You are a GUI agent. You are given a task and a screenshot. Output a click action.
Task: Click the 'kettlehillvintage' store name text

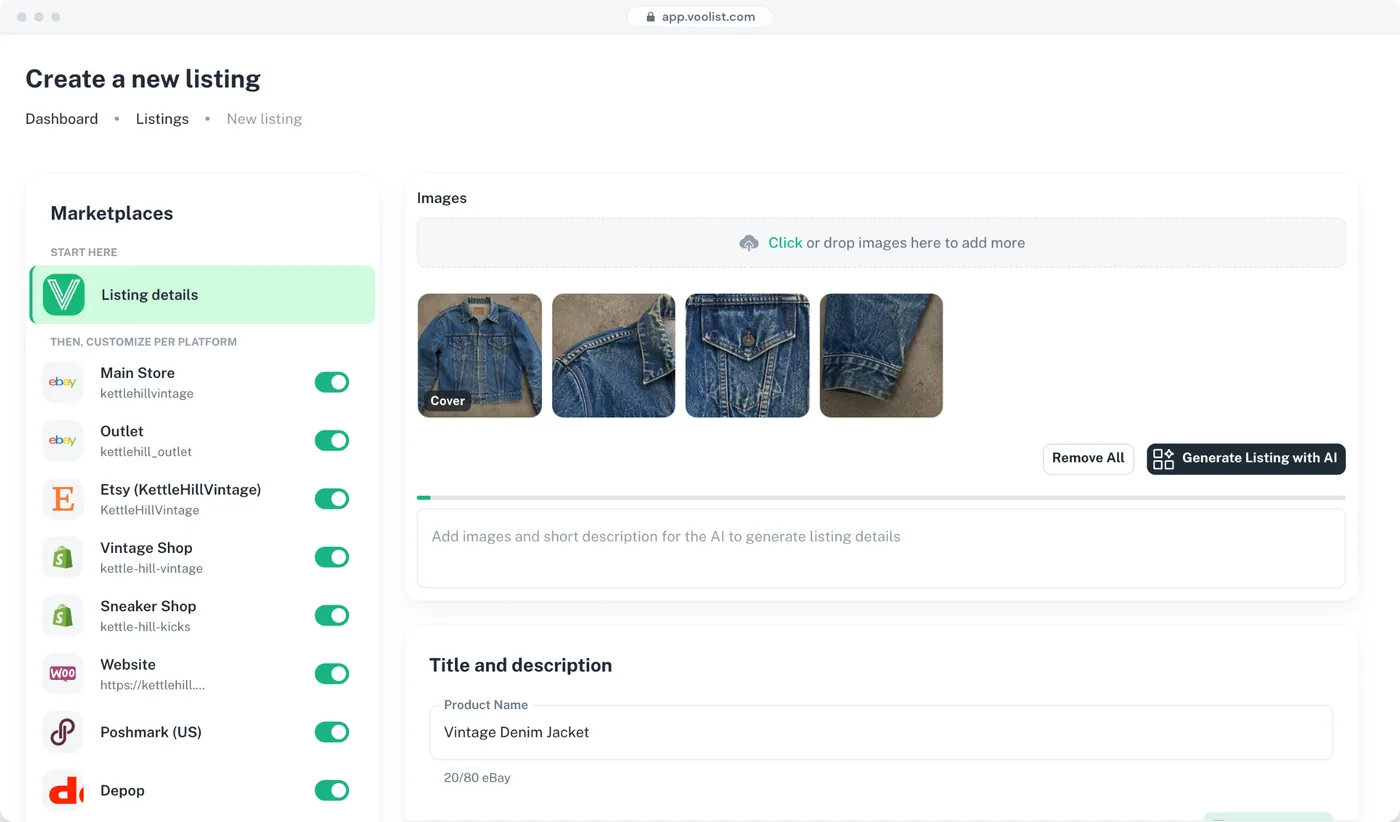click(147, 394)
